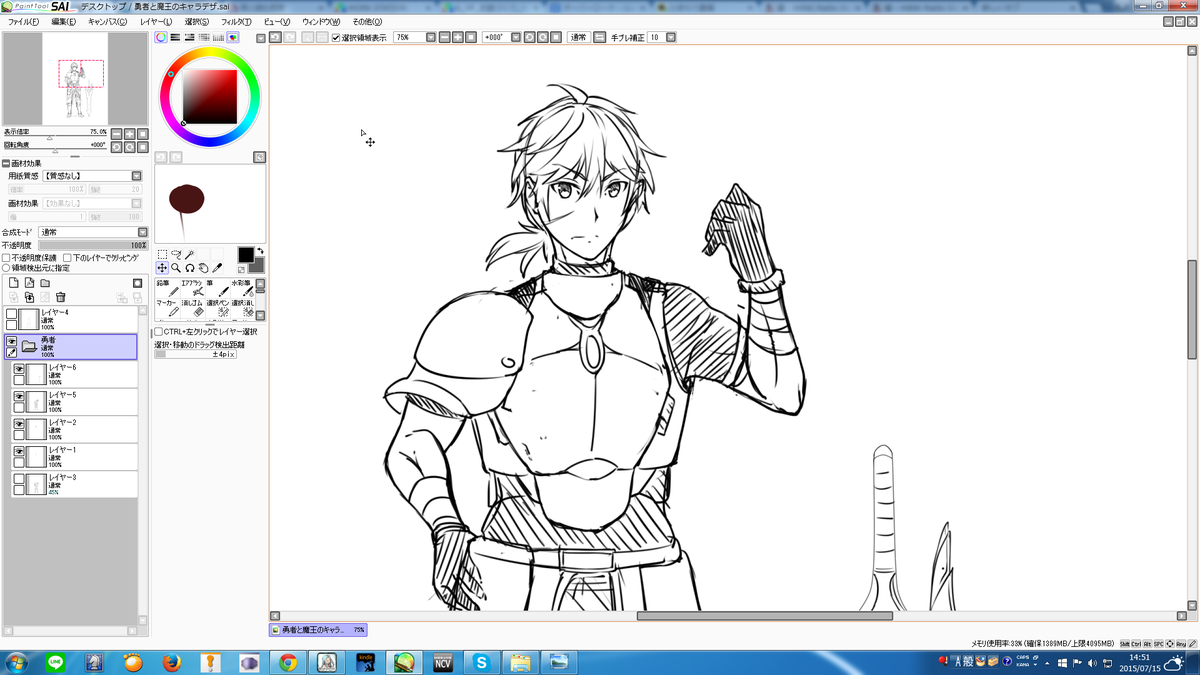Open the レイヤー(L) menu

155,21
